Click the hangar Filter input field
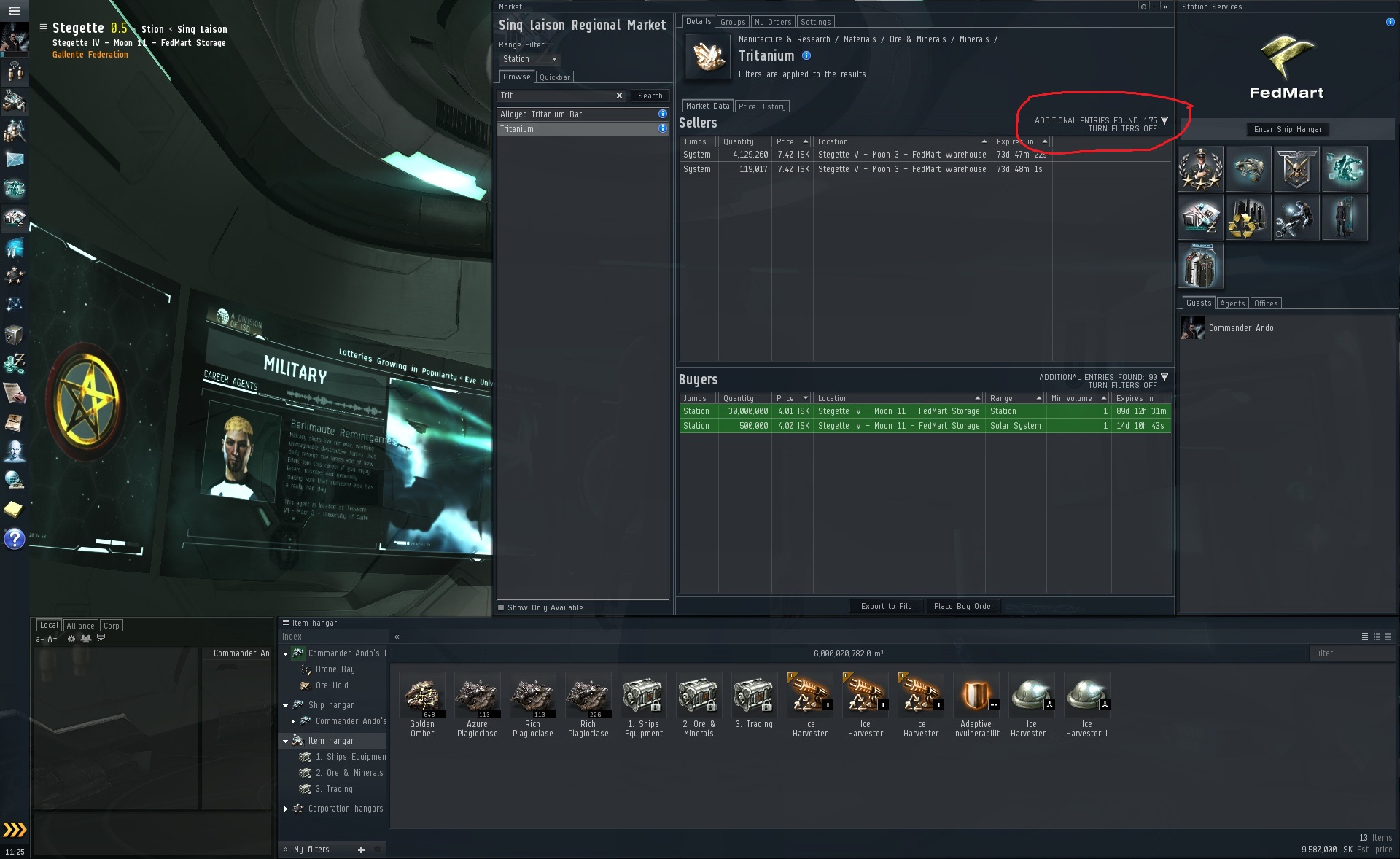Screen dimensions: 1400x859 1350,653
